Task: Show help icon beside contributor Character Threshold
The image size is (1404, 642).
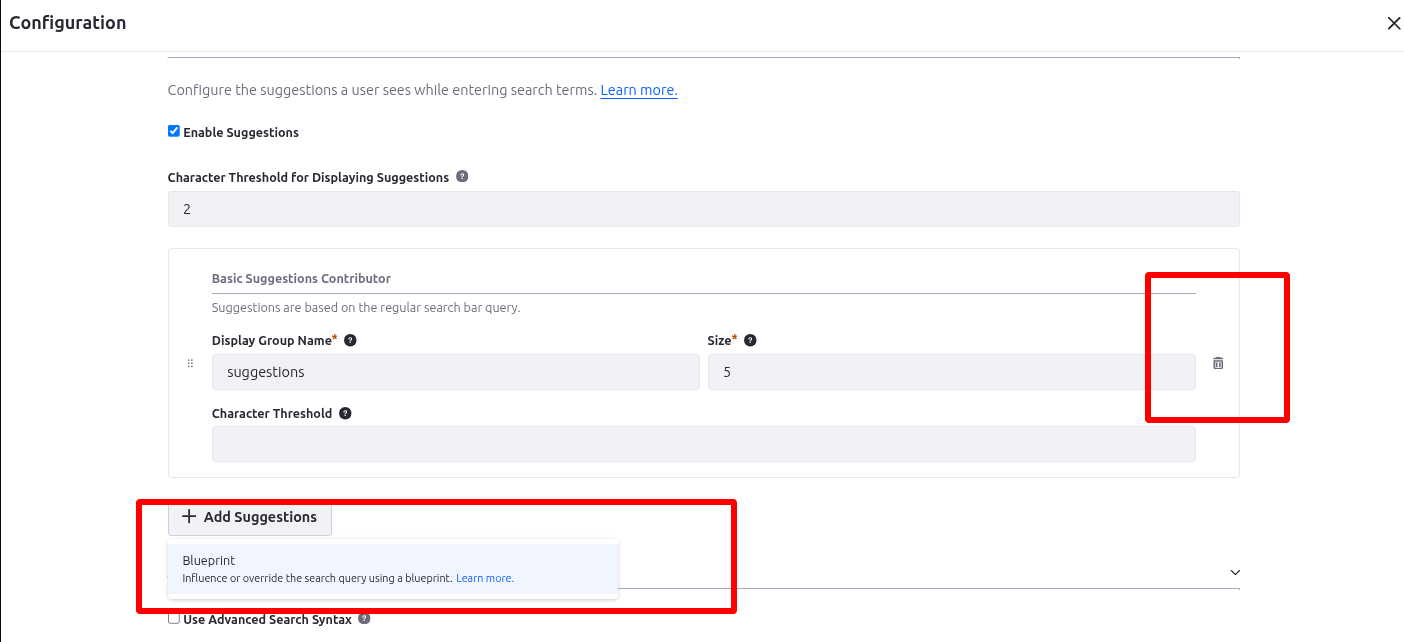Action: (x=345, y=413)
